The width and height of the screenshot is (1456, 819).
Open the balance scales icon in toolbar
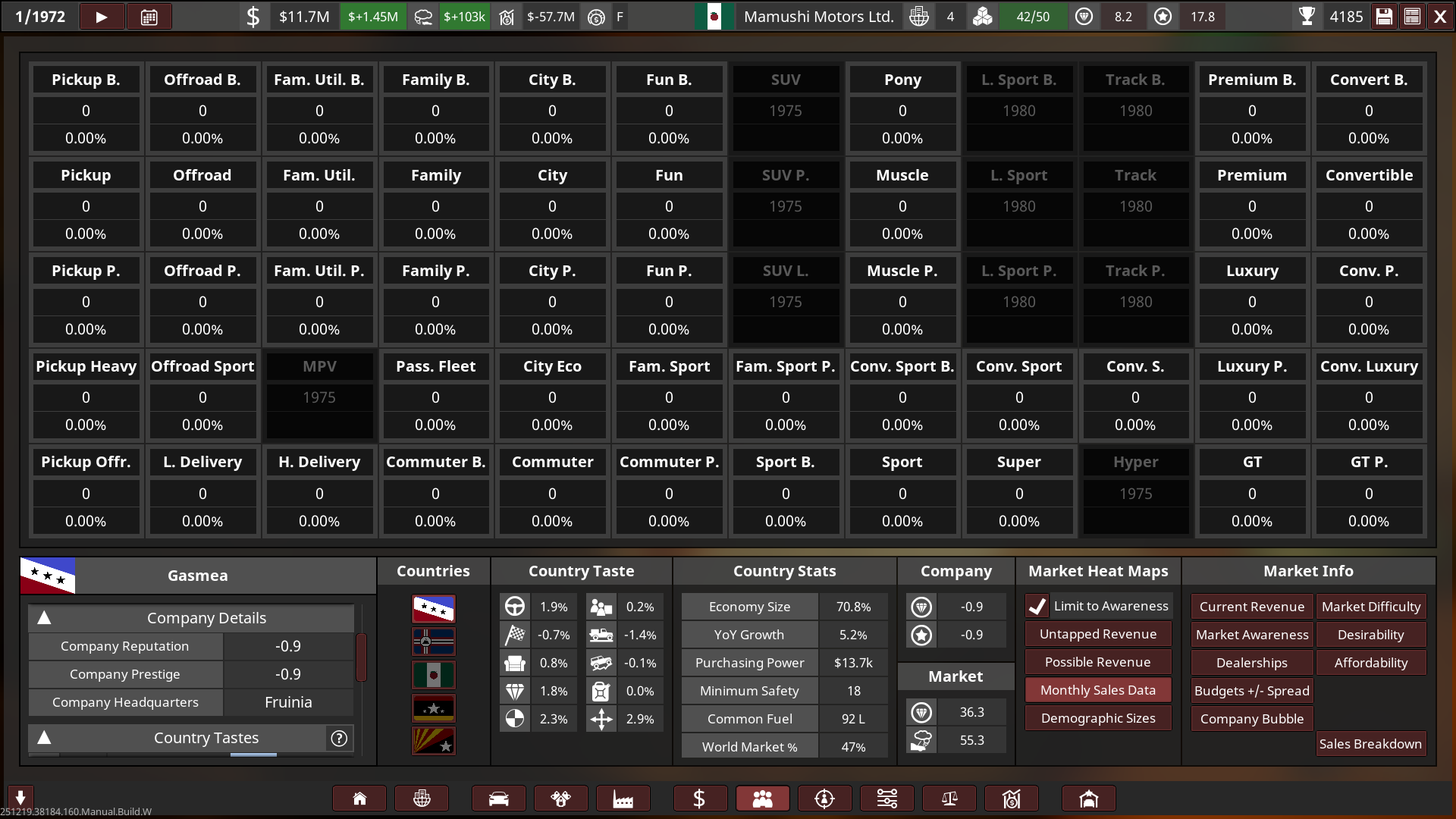[949, 799]
